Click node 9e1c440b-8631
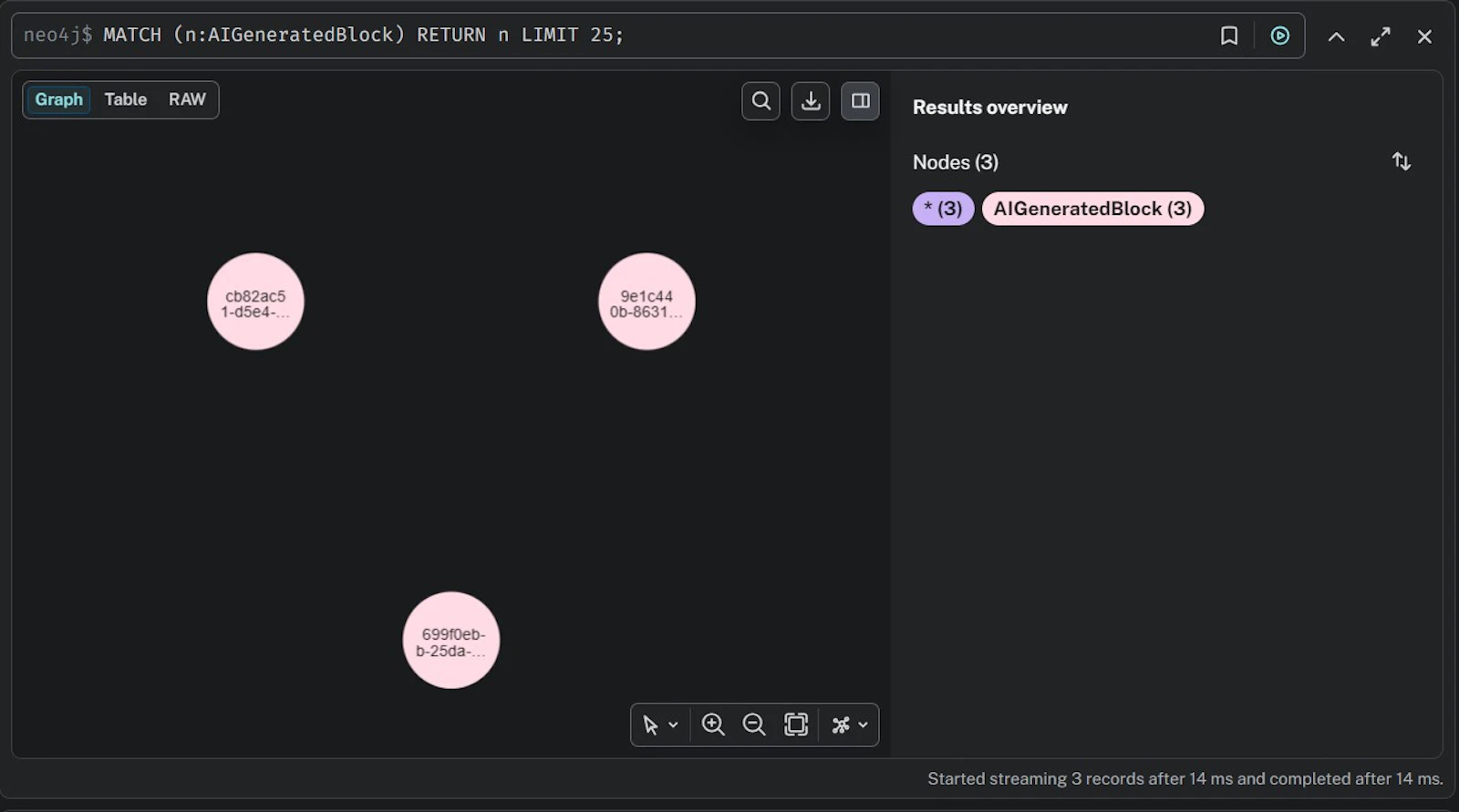Viewport: 1459px width, 812px height. click(647, 302)
